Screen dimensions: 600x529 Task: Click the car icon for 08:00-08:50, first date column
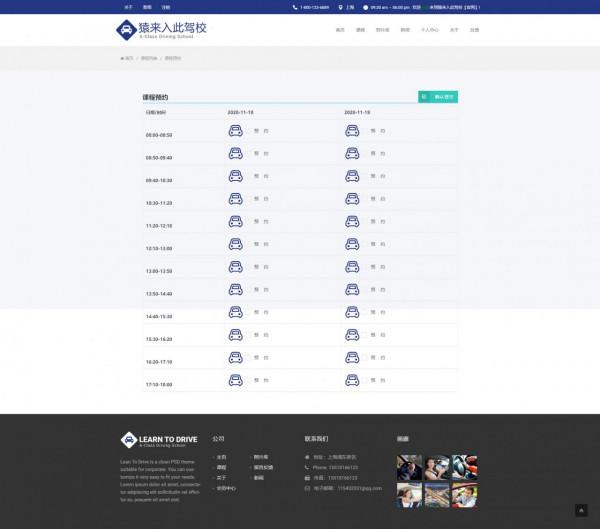tap(235, 131)
